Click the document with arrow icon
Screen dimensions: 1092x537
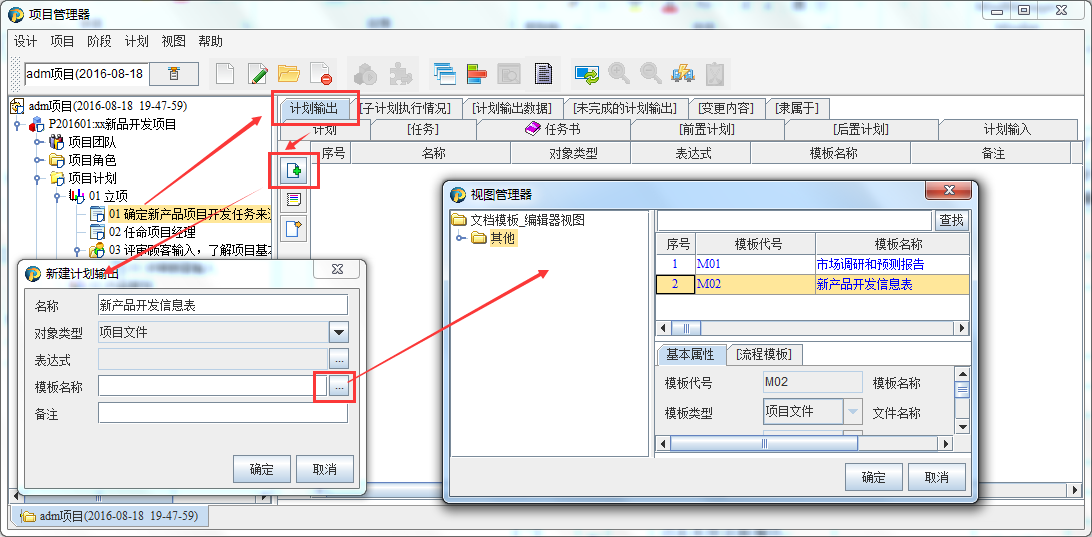click(x=294, y=228)
